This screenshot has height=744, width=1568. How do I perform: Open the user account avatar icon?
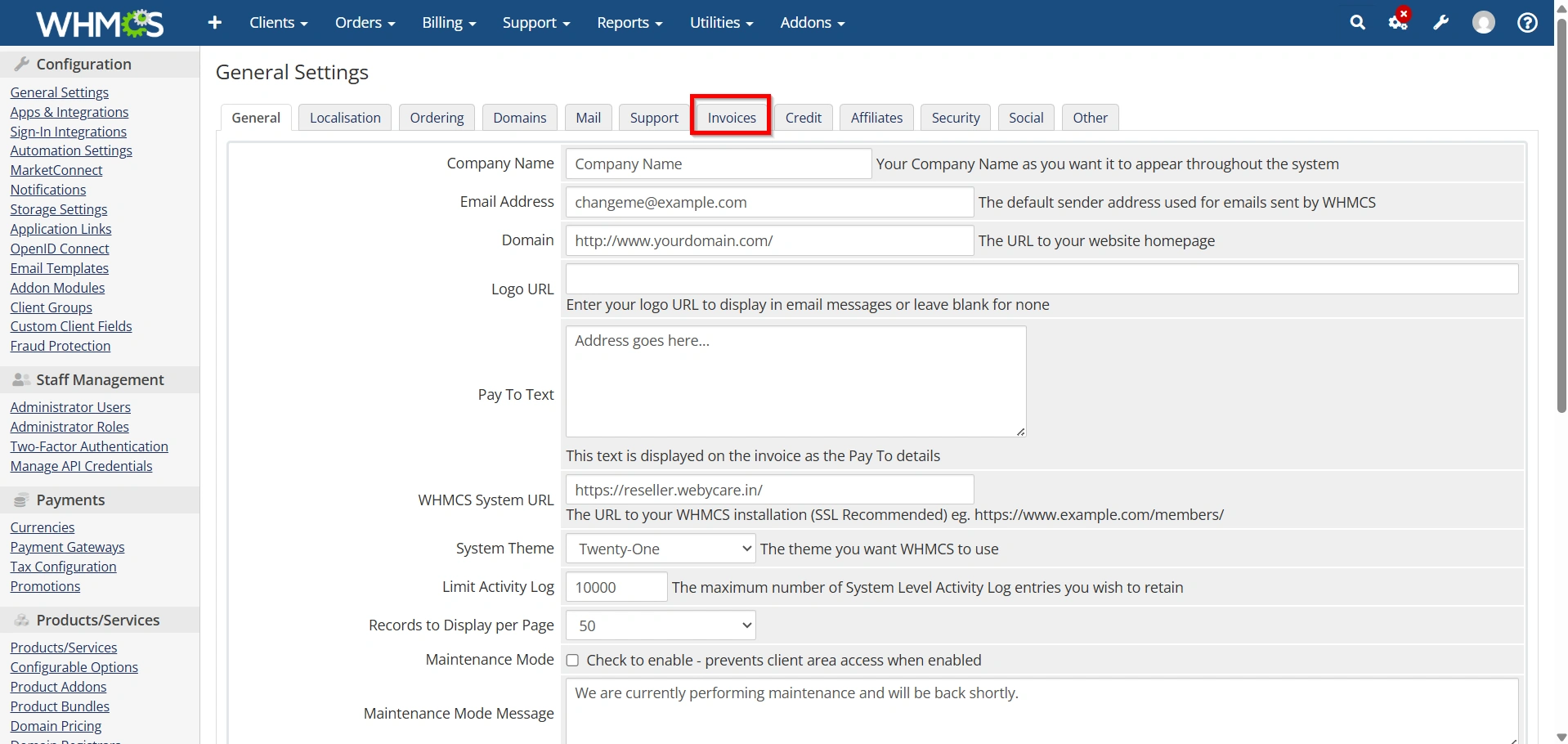point(1484,23)
